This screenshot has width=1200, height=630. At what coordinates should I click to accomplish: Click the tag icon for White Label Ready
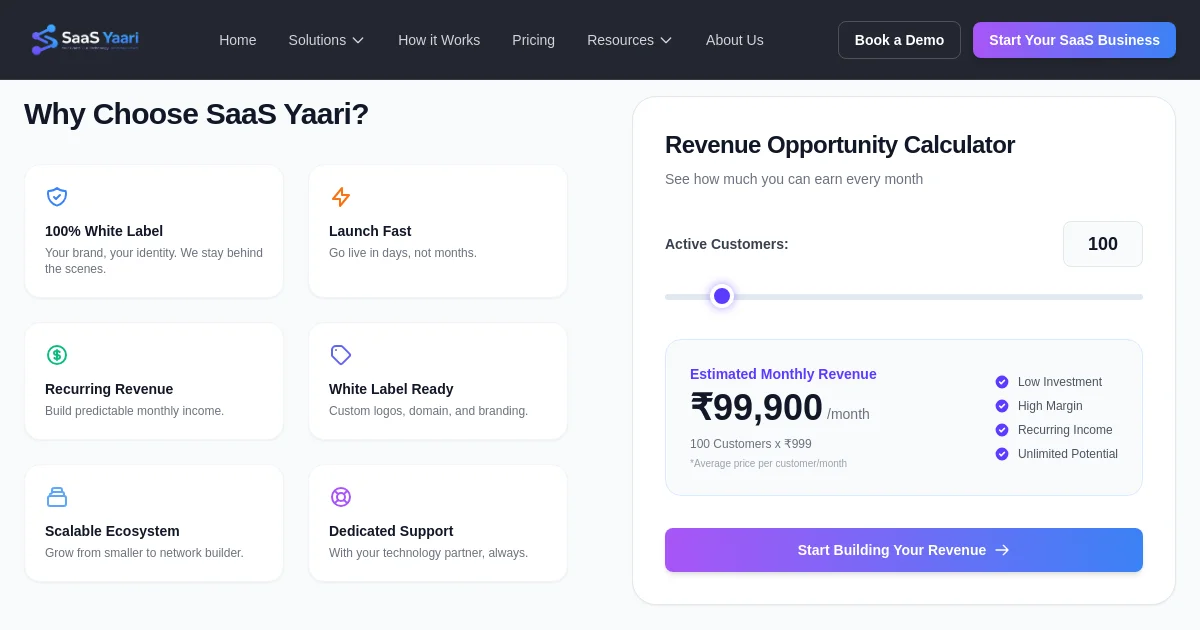[x=341, y=355]
